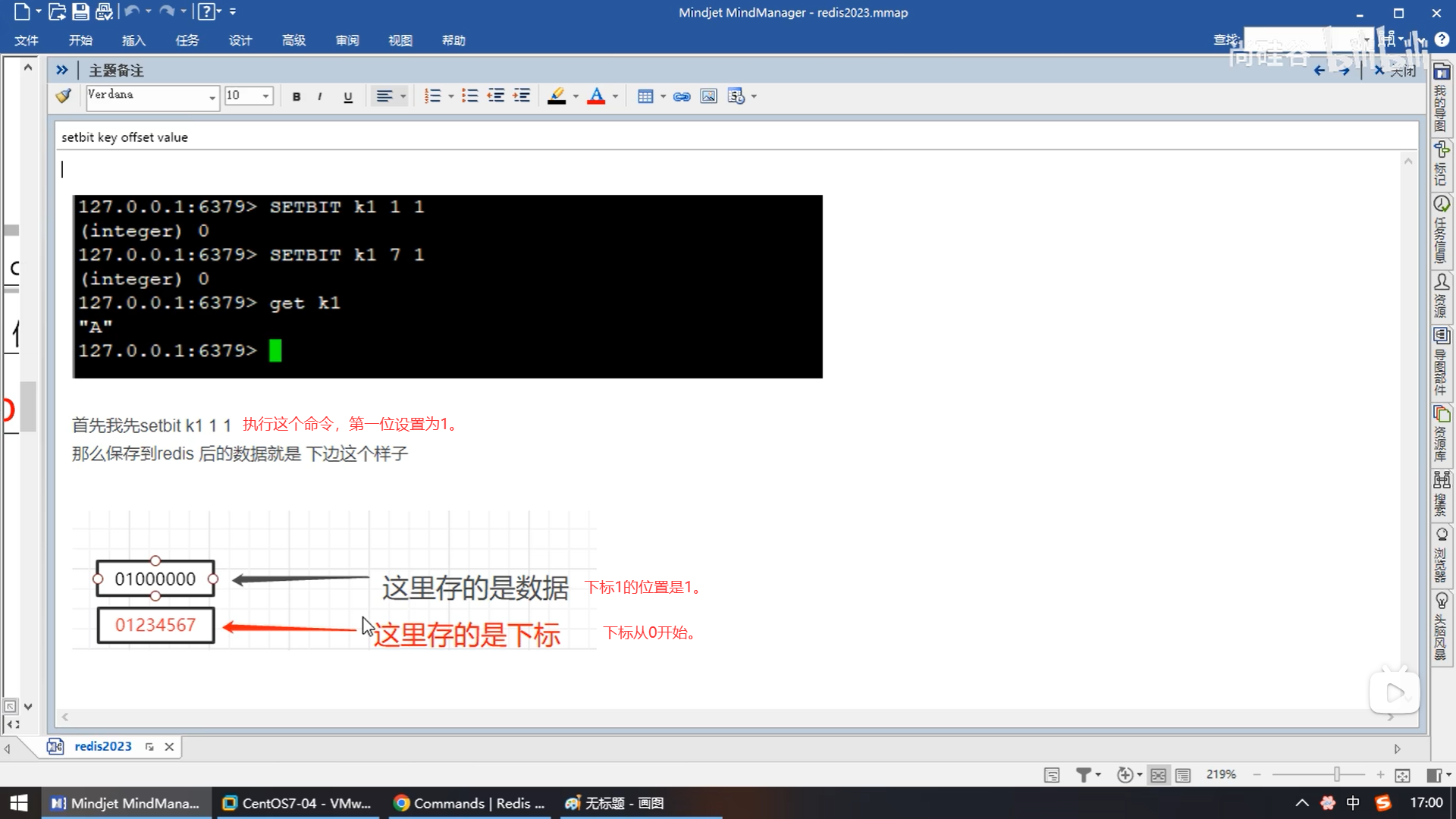Viewport: 1456px width, 819px height.
Task: Open the Verdana font name dropdown
Action: [212, 96]
